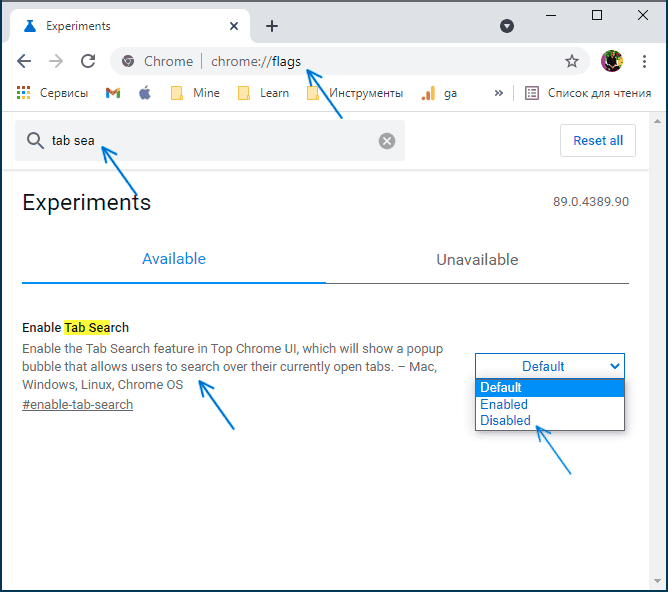Click version number 89.0.4389.90
The width and height of the screenshot is (668, 592).
coord(591,201)
